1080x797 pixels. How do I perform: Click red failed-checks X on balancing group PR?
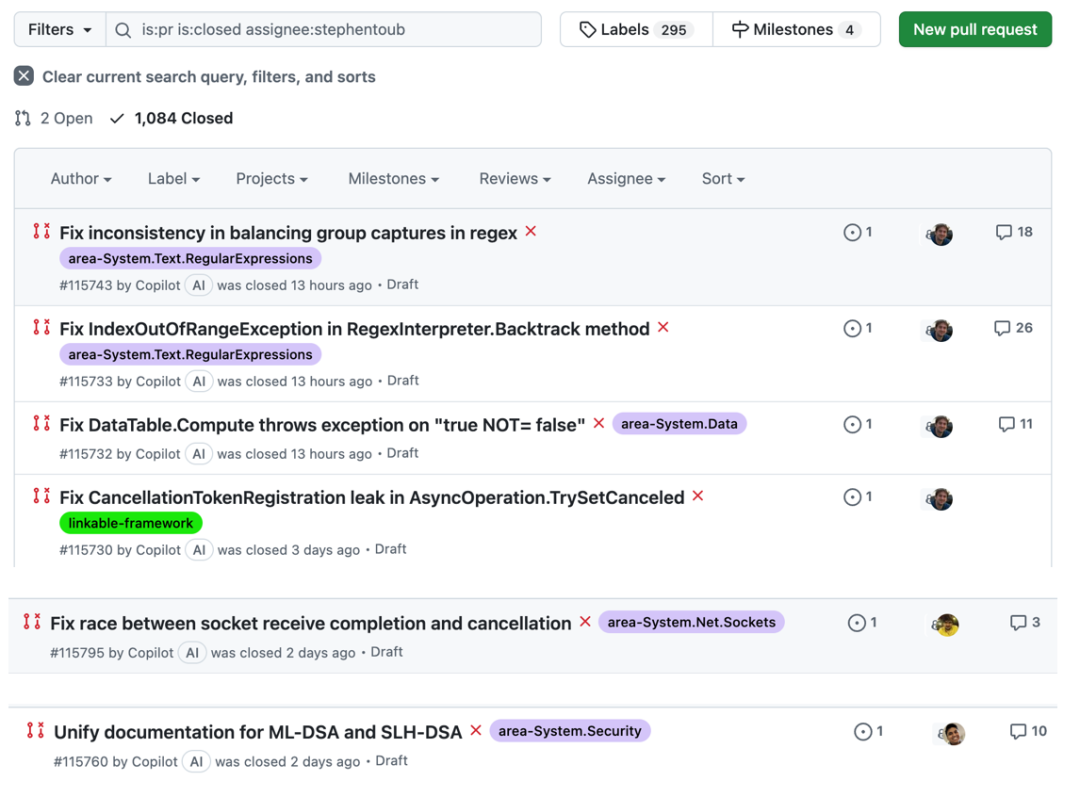click(531, 231)
